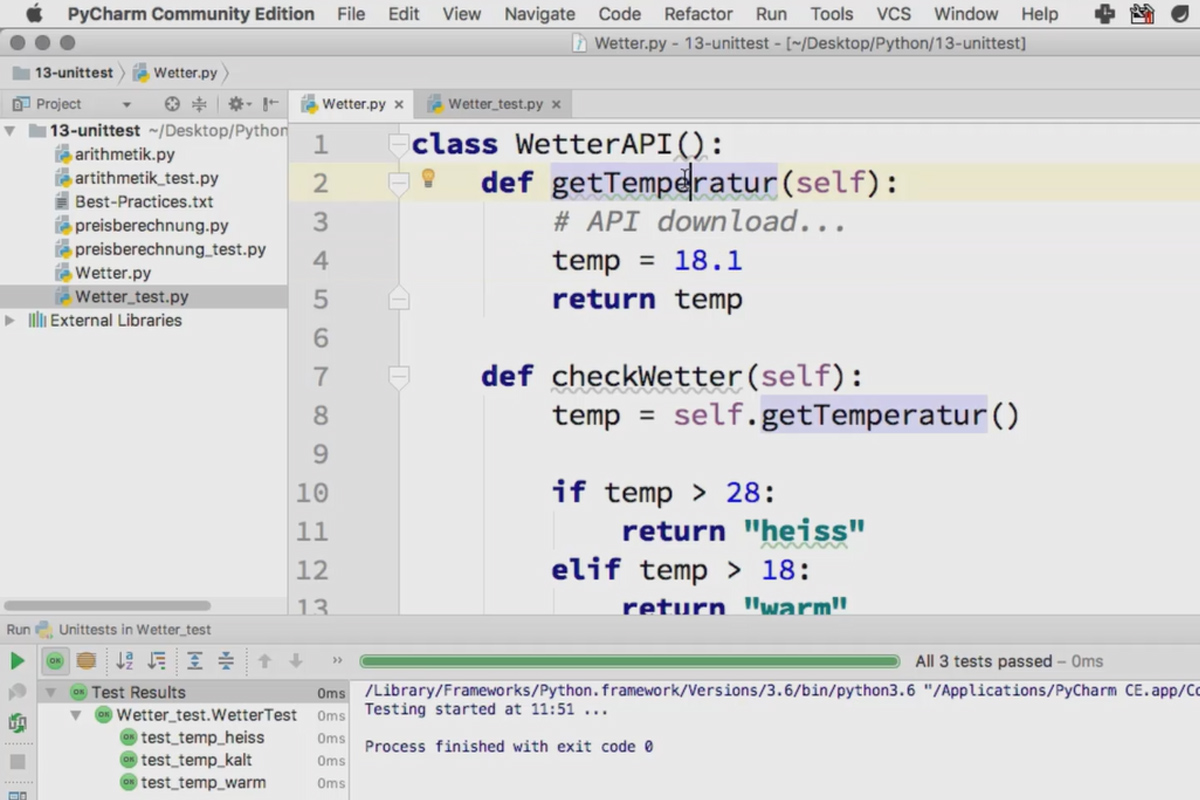Click 'All 3 tests passed' status text
Image resolution: width=1200 pixels, height=800 pixels.
(984, 661)
